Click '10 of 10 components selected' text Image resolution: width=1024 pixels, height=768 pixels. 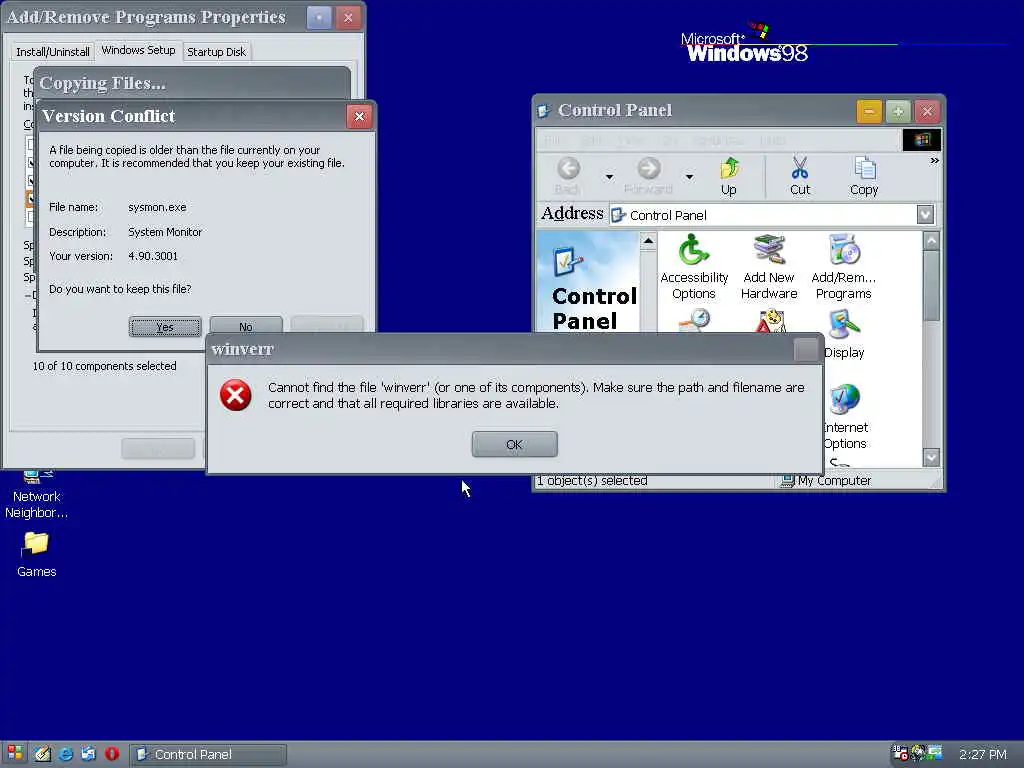[104, 366]
